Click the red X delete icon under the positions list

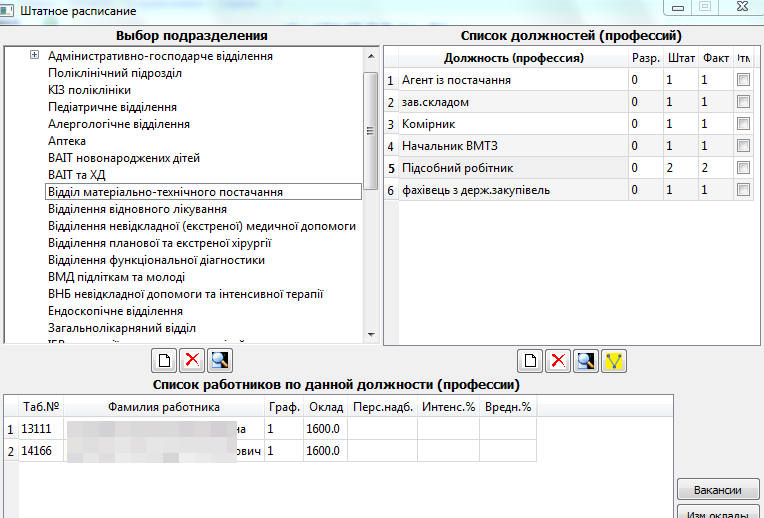click(x=560, y=361)
